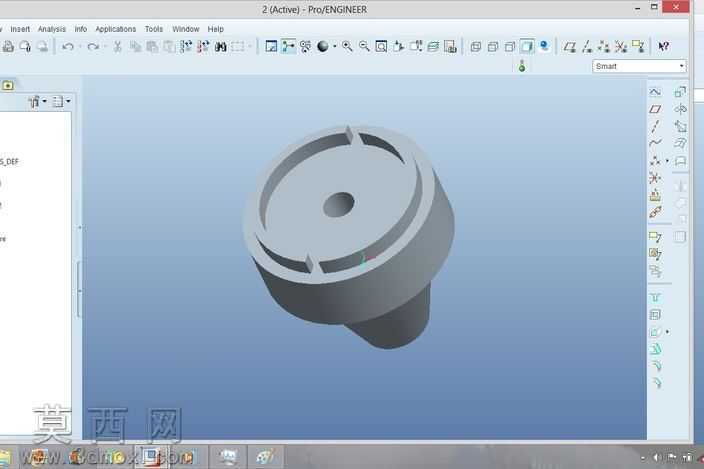
Task: Toggle datum axes display
Action: (587, 46)
